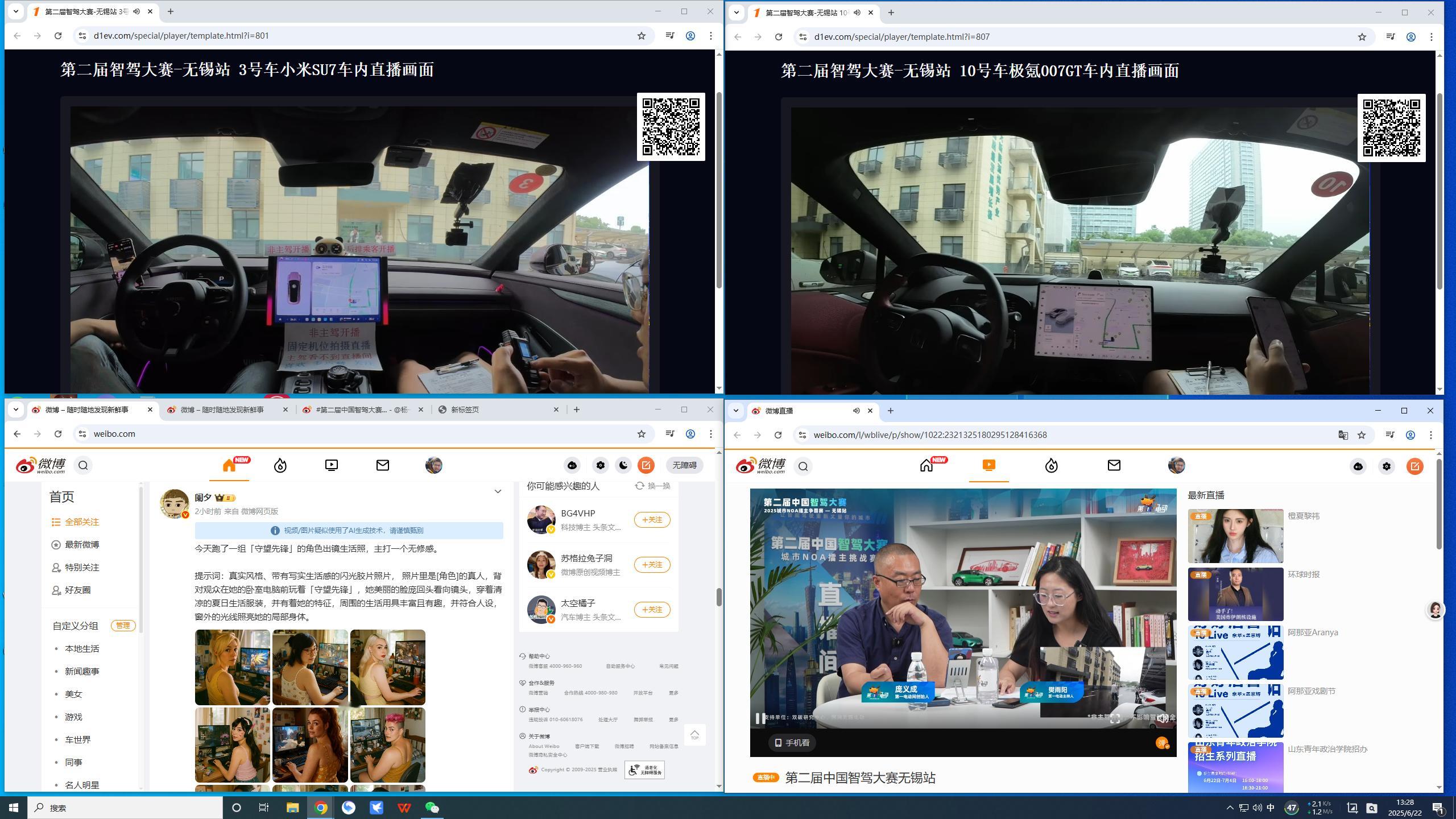This screenshot has width=1456, height=819.
Task: Open Weibo settings gear icon
Action: 600,466
